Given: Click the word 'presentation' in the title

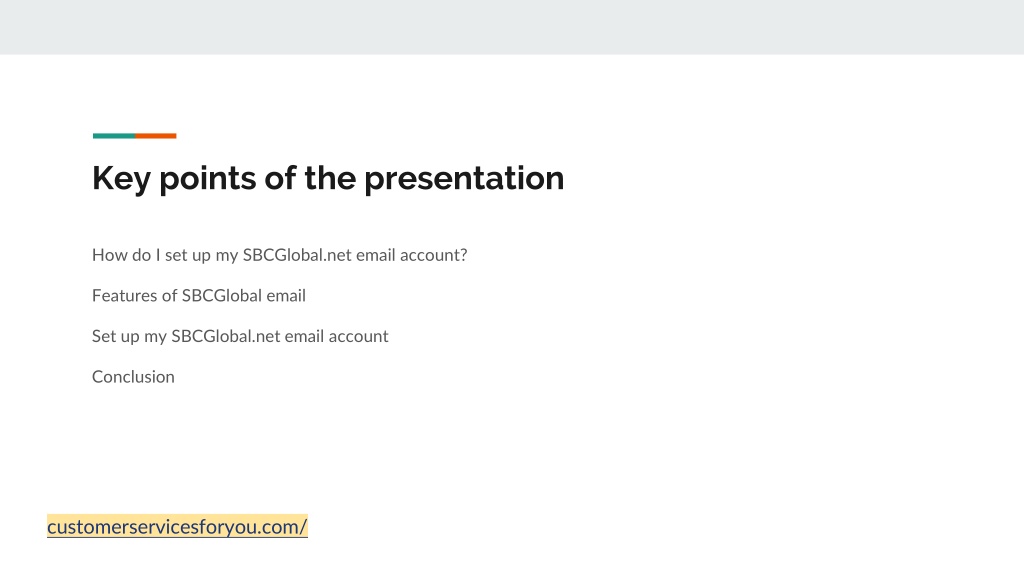Looking at the screenshot, I should [464, 179].
